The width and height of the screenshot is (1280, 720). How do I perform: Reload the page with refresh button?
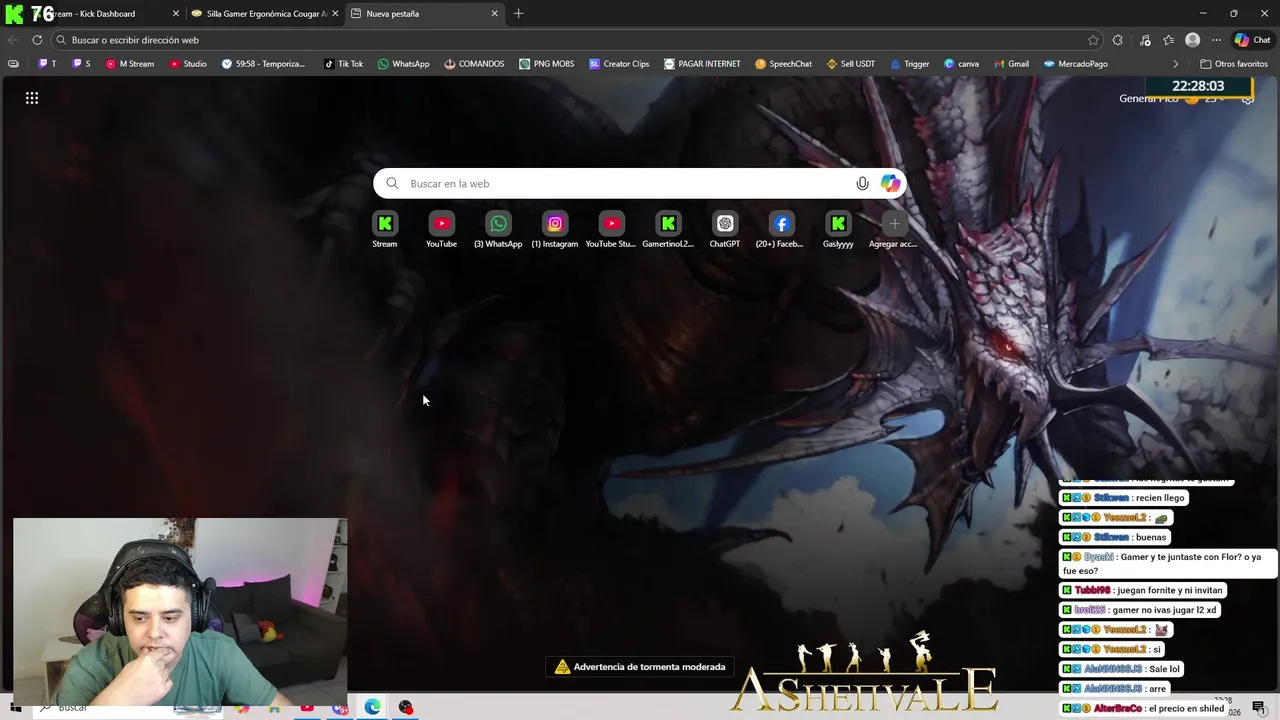tap(37, 40)
